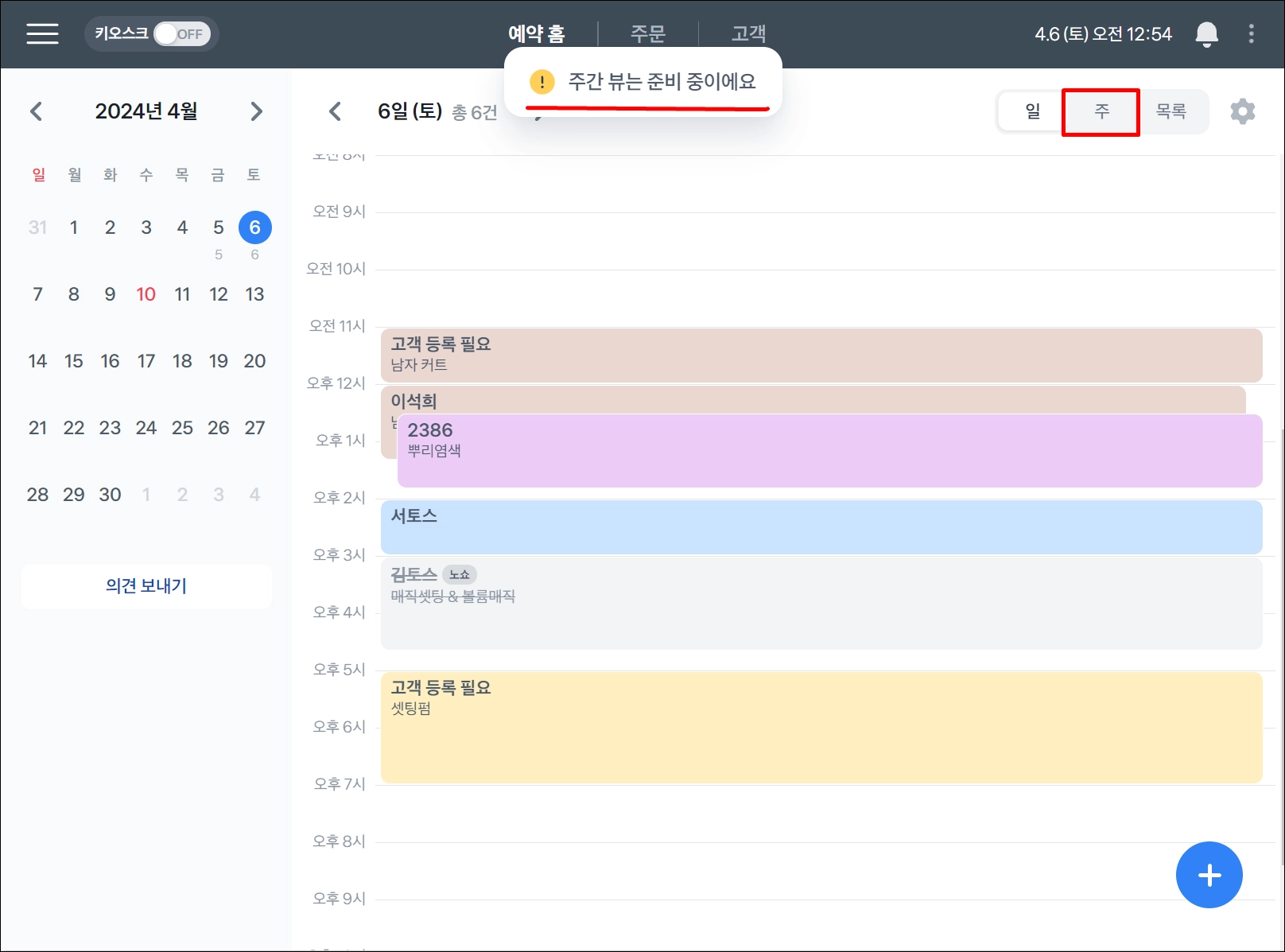The image size is (1285, 952).
Task: Open the hamburger menu
Action: (42, 33)
